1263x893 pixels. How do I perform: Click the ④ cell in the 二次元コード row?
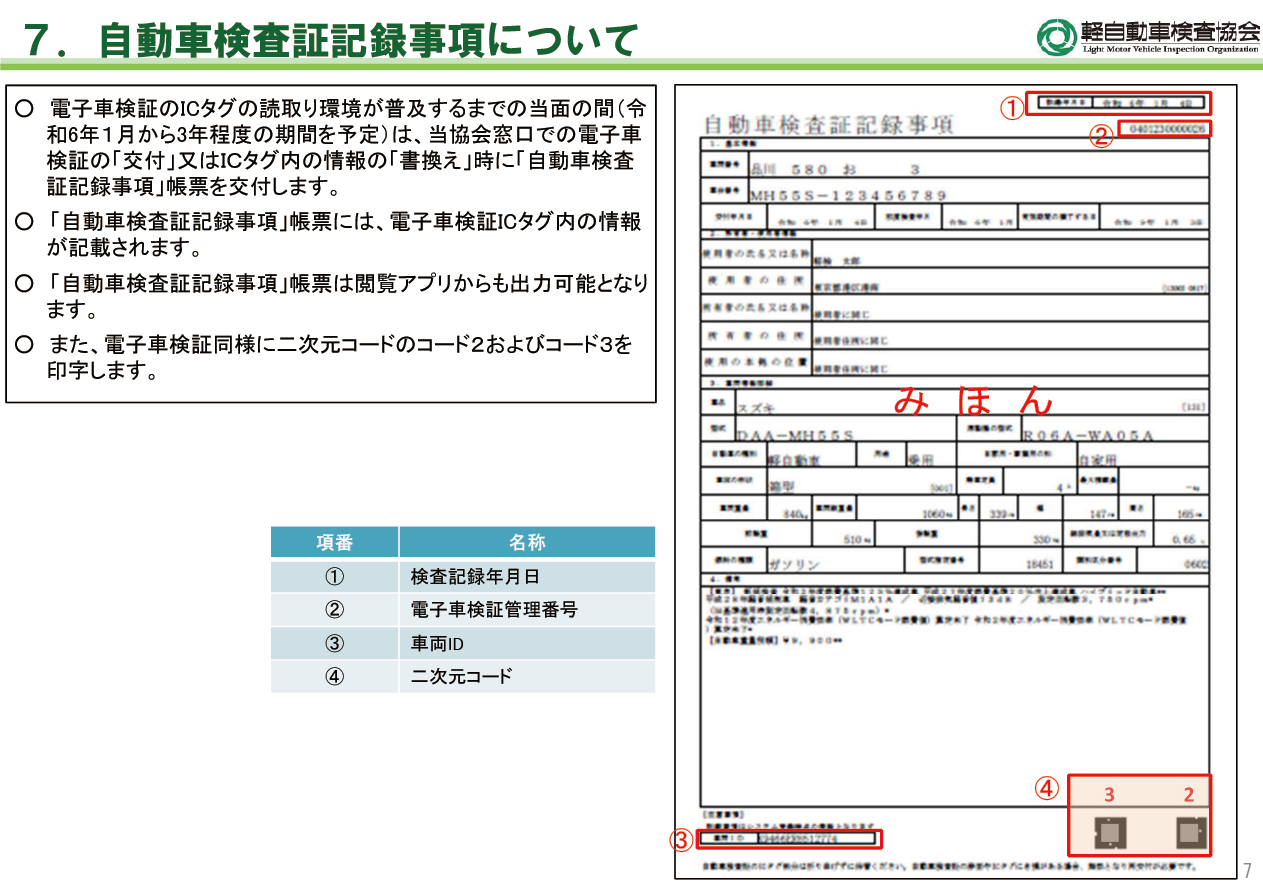tap(335, 676)
